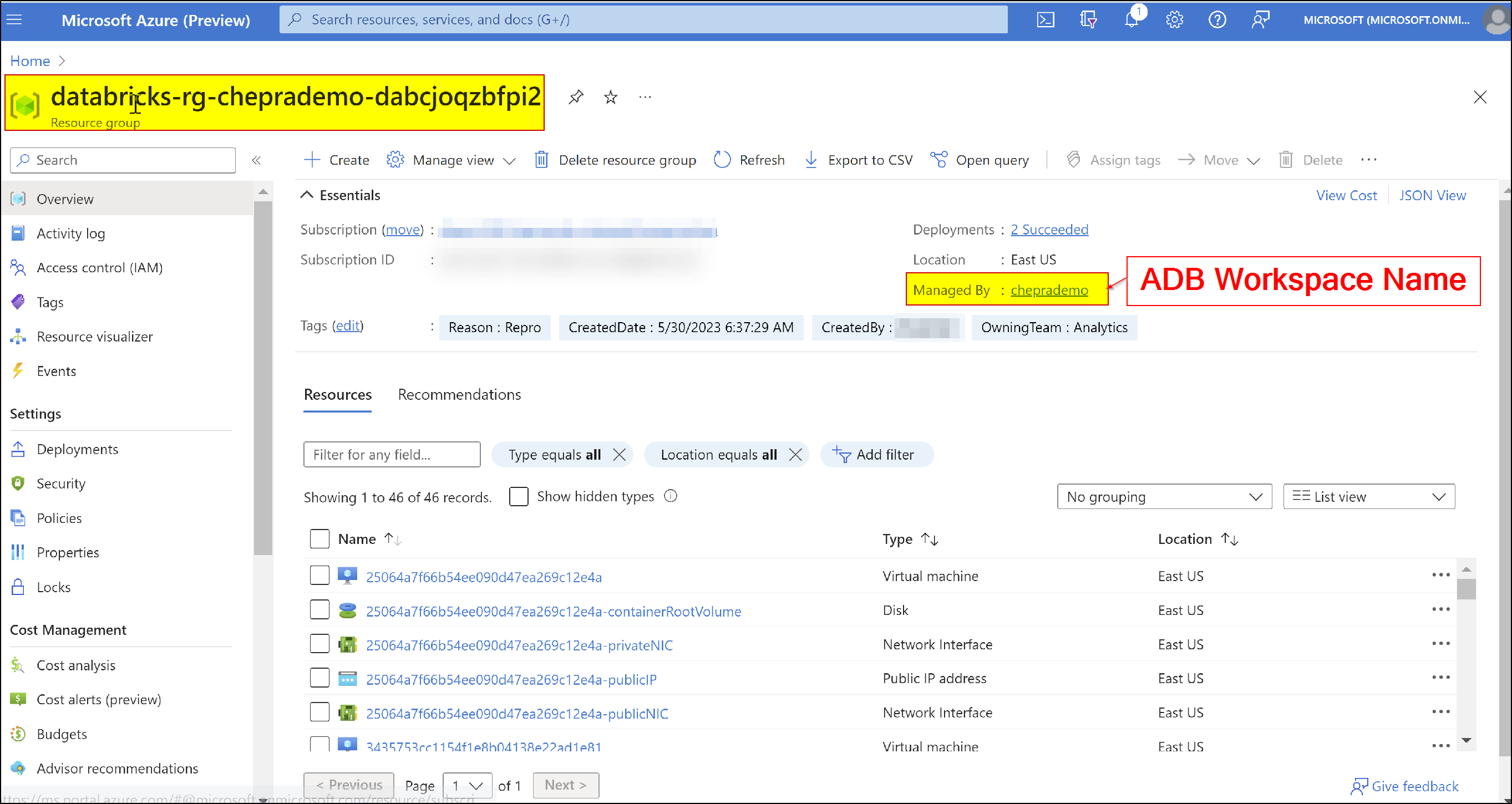The image size is (1512, 804).
Task: Click the Create plus button
Action: [337, 160]
